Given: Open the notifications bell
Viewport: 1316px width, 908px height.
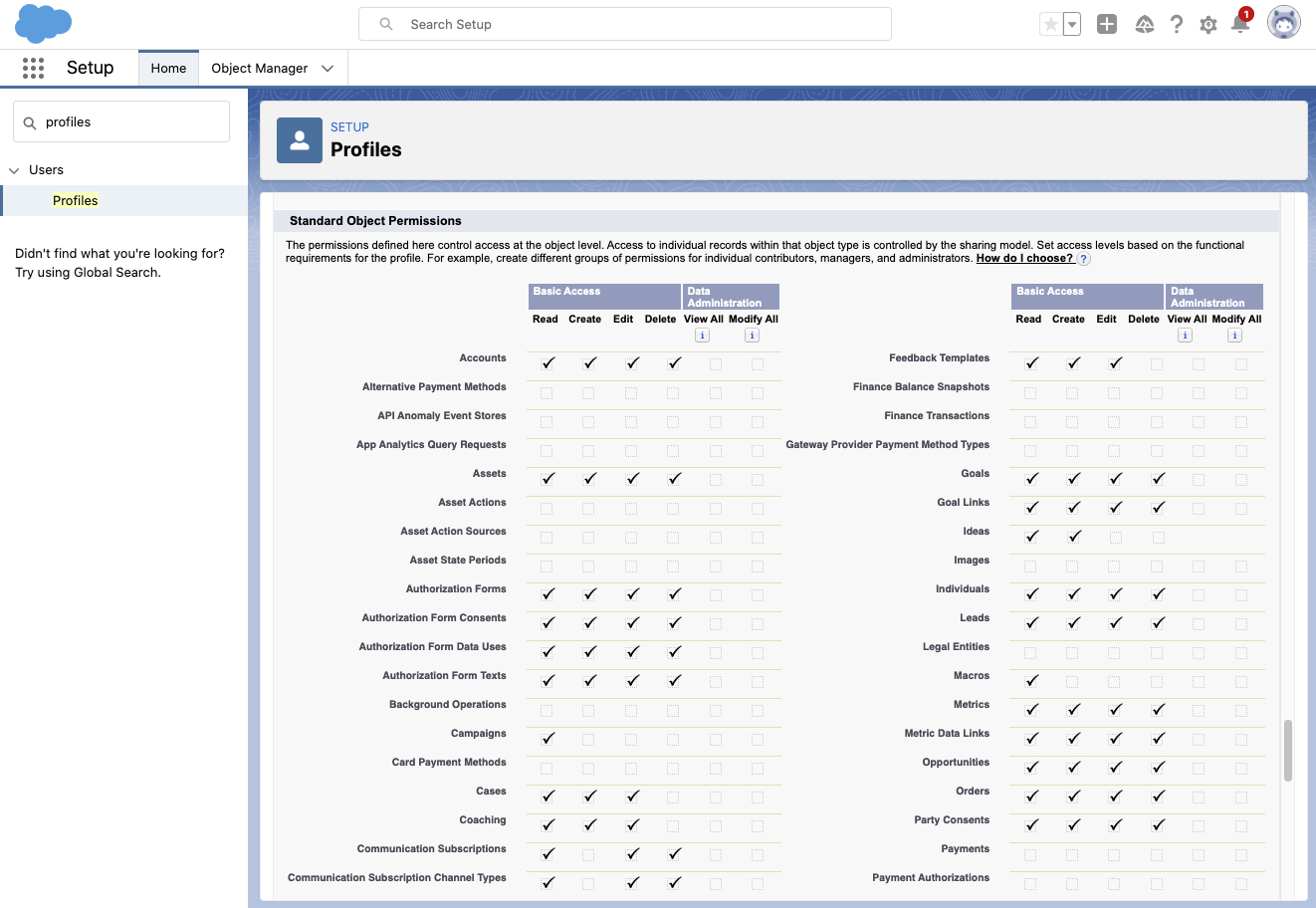Looking at the screenshot, I should (x=1240, y=24).
